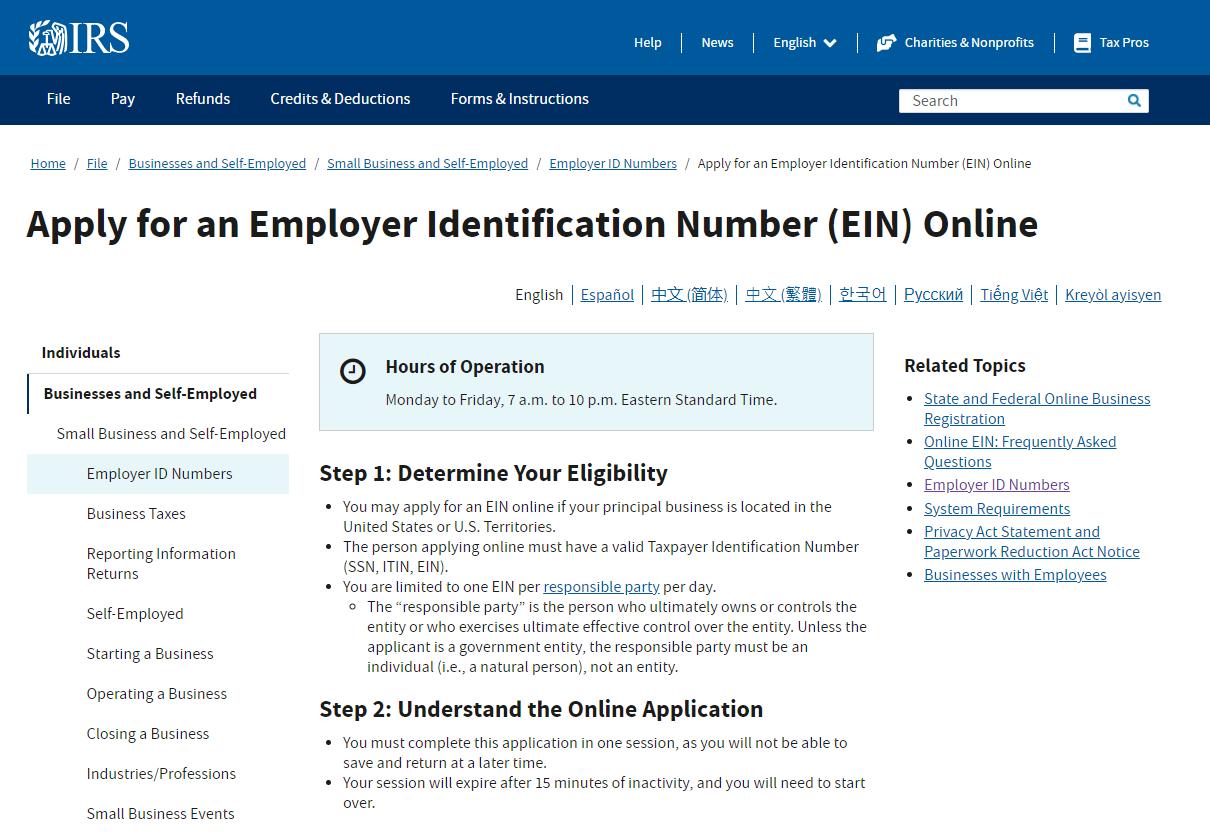Open Businesses with Employees related topic
Image resolution: width=1210 pixels, height=832 pixels.
[x=1015, y=575]
